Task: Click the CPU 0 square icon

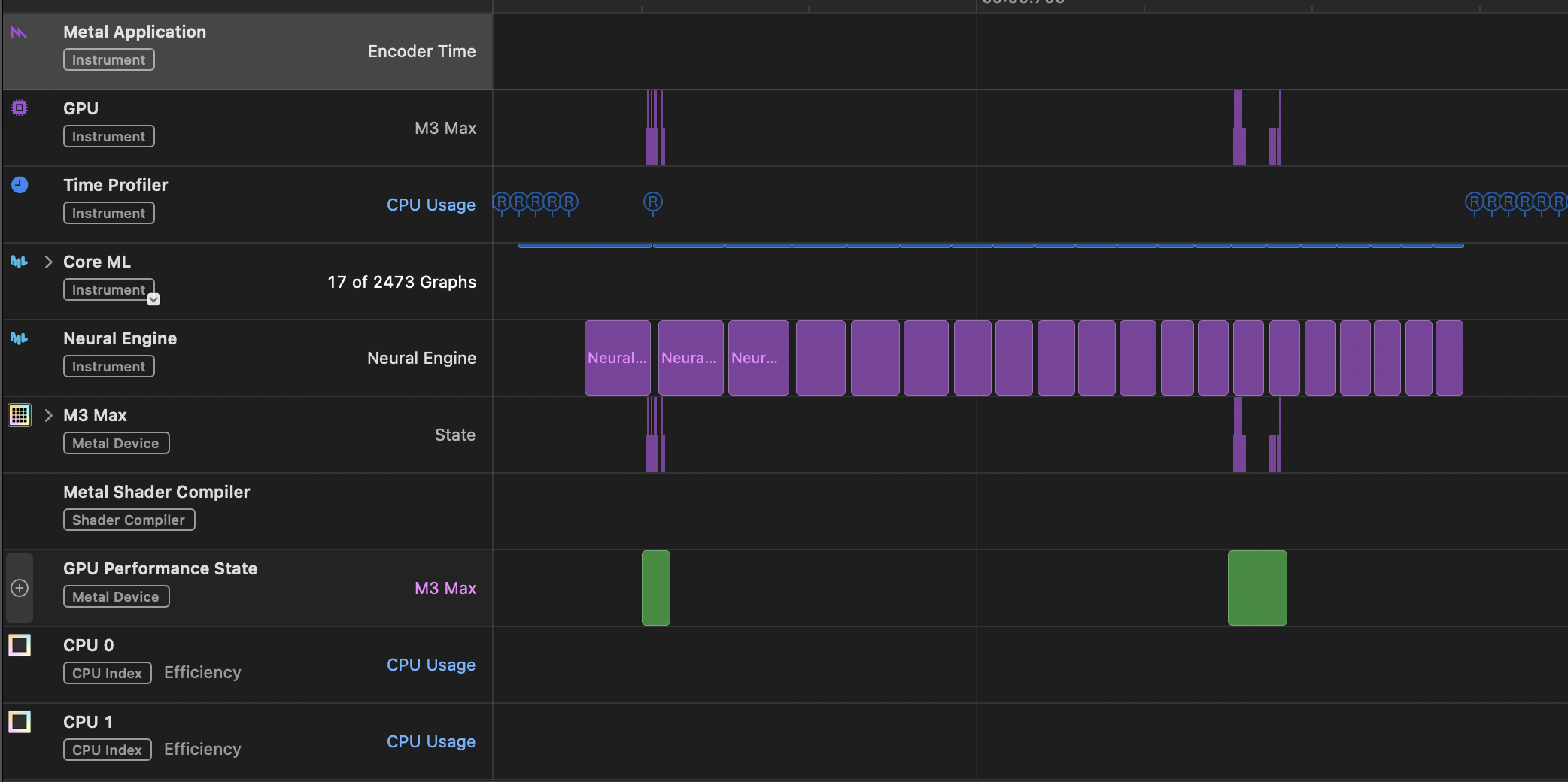Action: coord(20,645)
